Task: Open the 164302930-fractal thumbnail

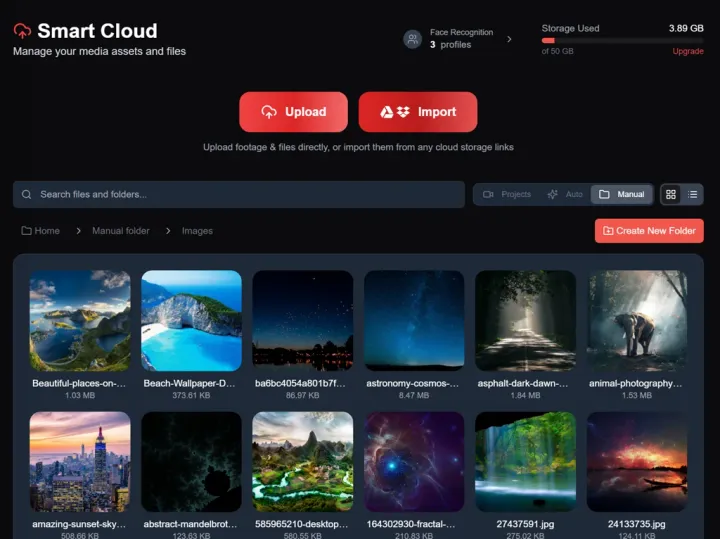Action: click(414, 461)
